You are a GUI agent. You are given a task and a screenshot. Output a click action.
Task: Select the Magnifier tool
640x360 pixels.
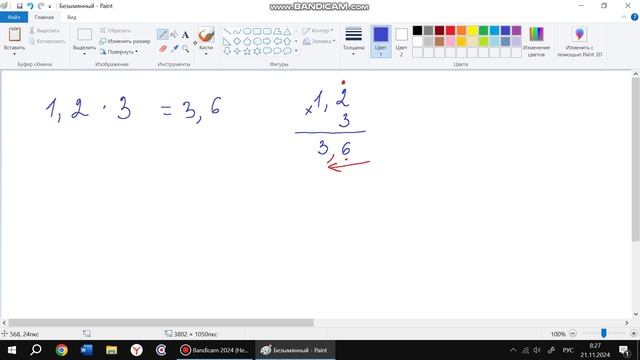pos(185,49)
